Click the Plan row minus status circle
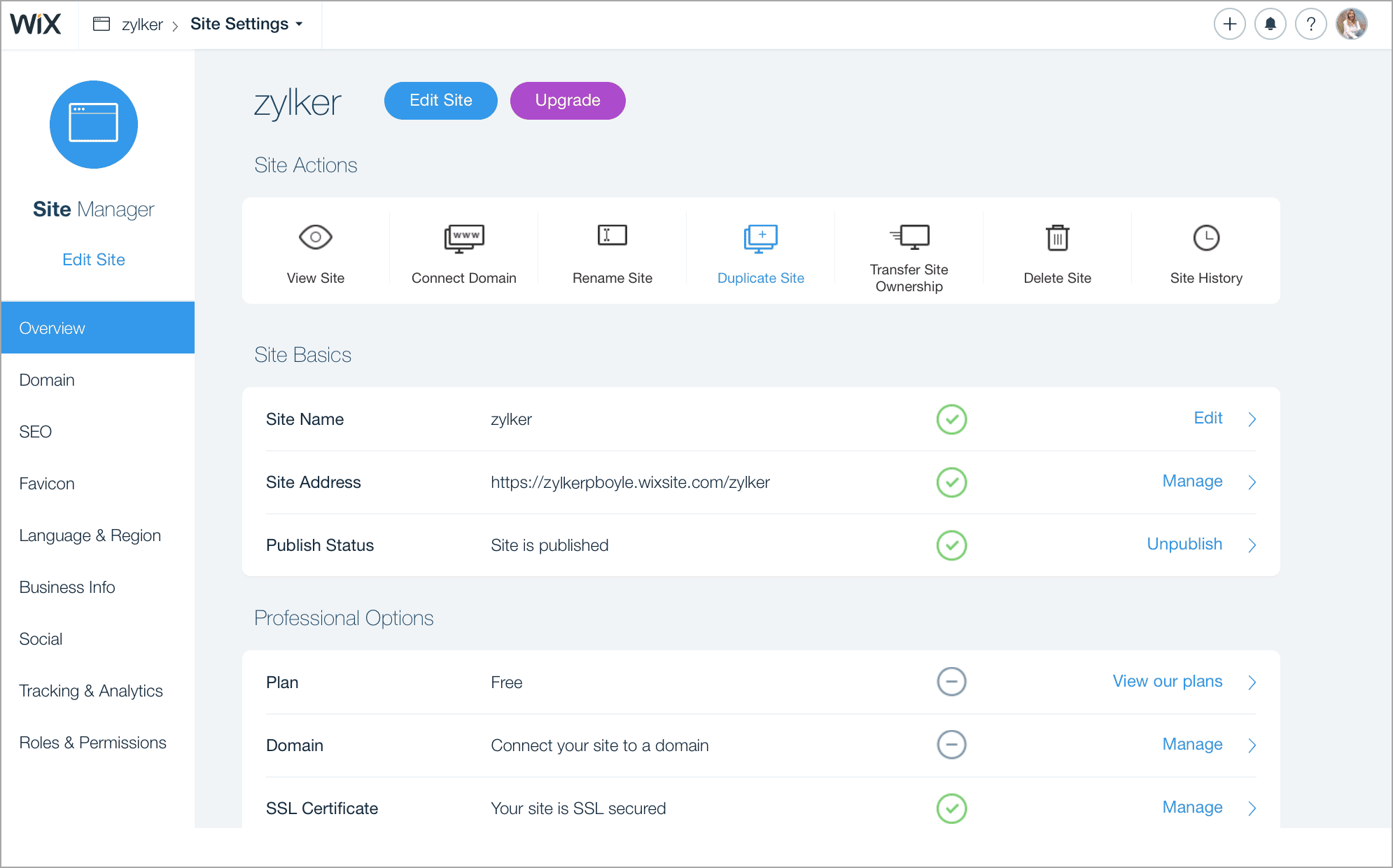Screen dimensions: 1393x868 (951, 682)
